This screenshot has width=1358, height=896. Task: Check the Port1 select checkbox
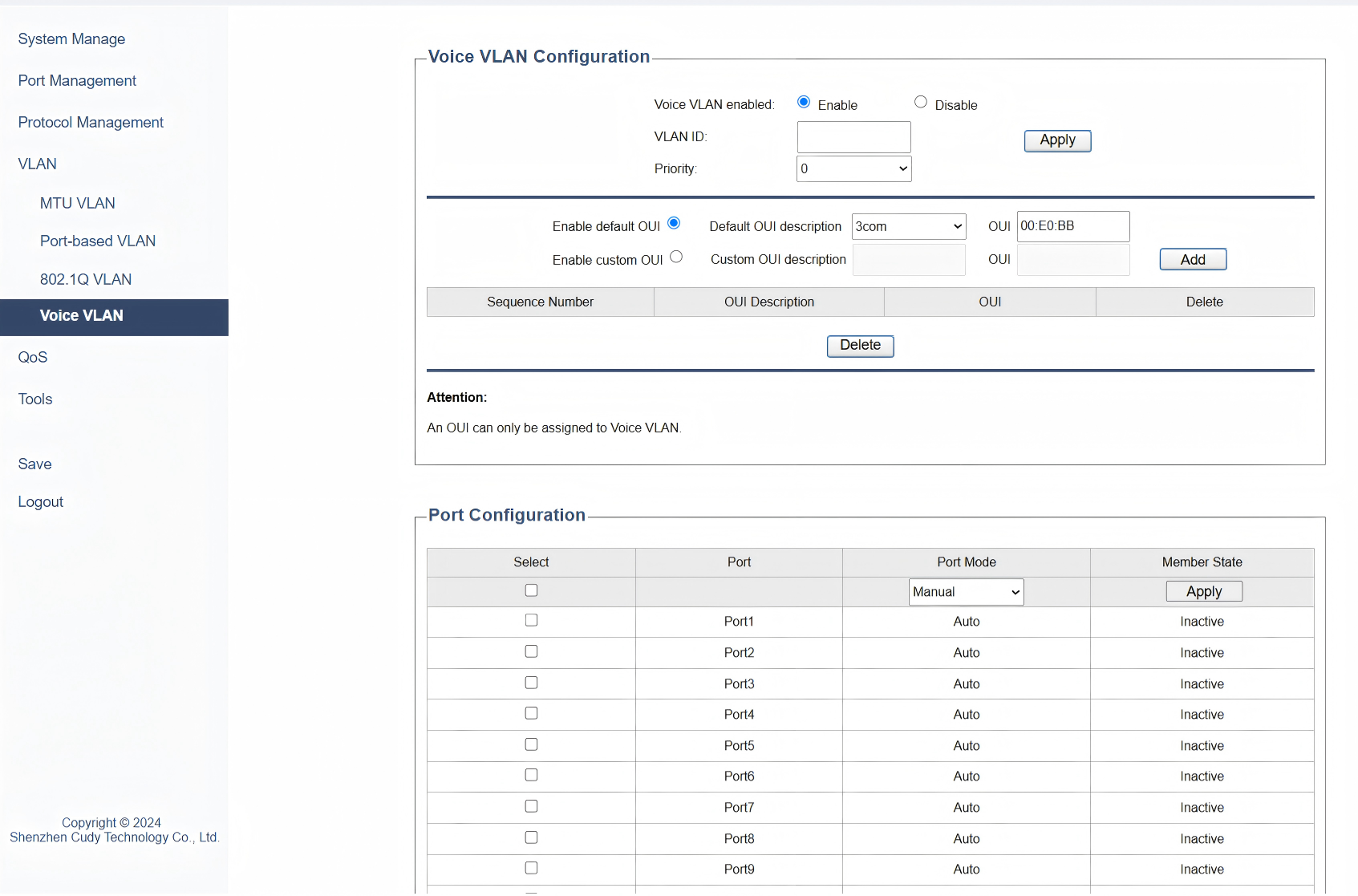[531, 620]
